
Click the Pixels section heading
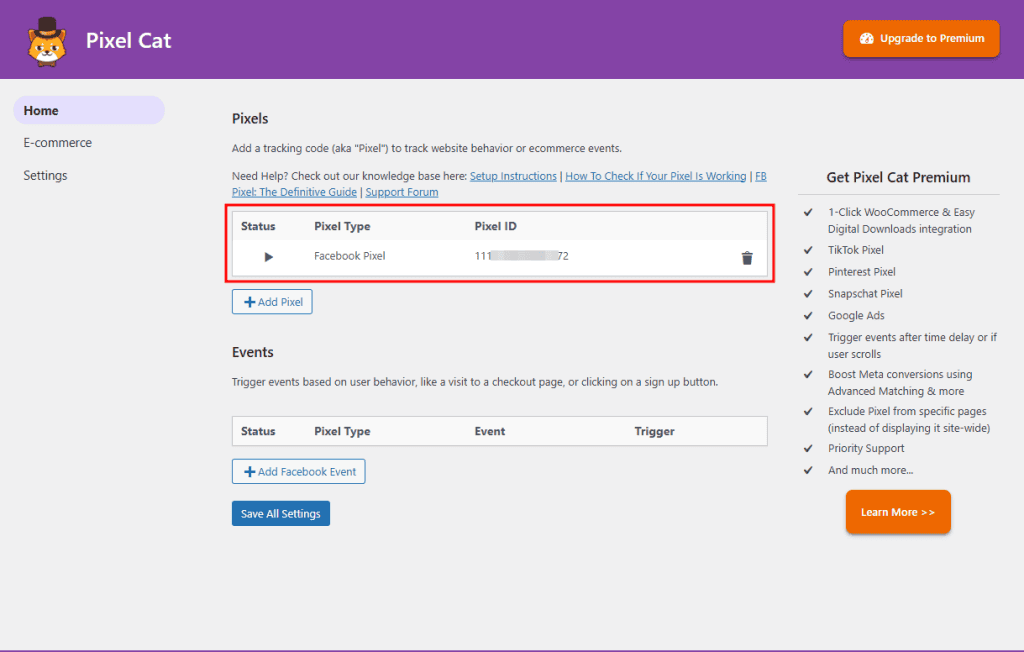[250, 119]
